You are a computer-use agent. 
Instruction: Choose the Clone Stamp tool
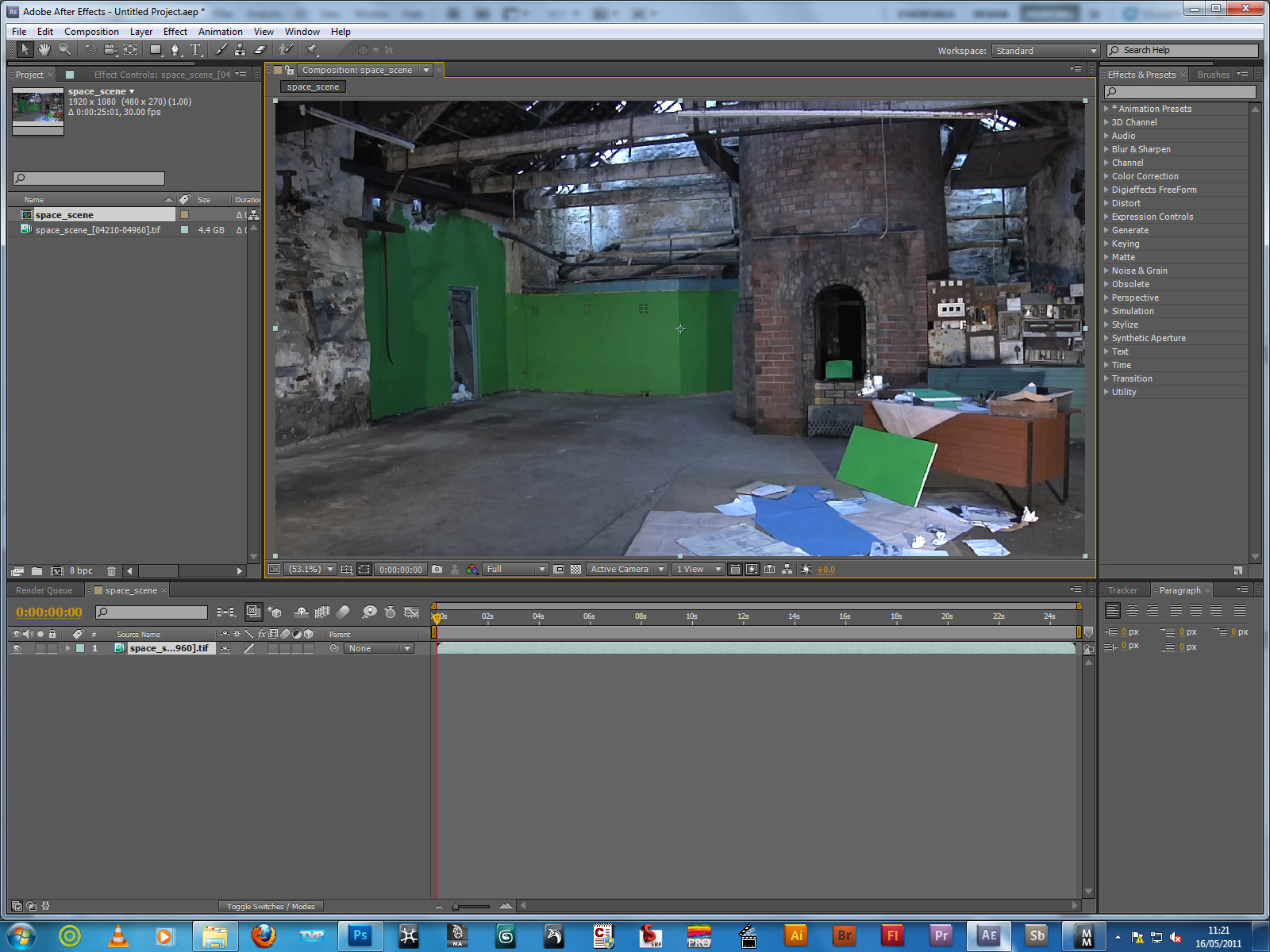(x=240, y=50)
